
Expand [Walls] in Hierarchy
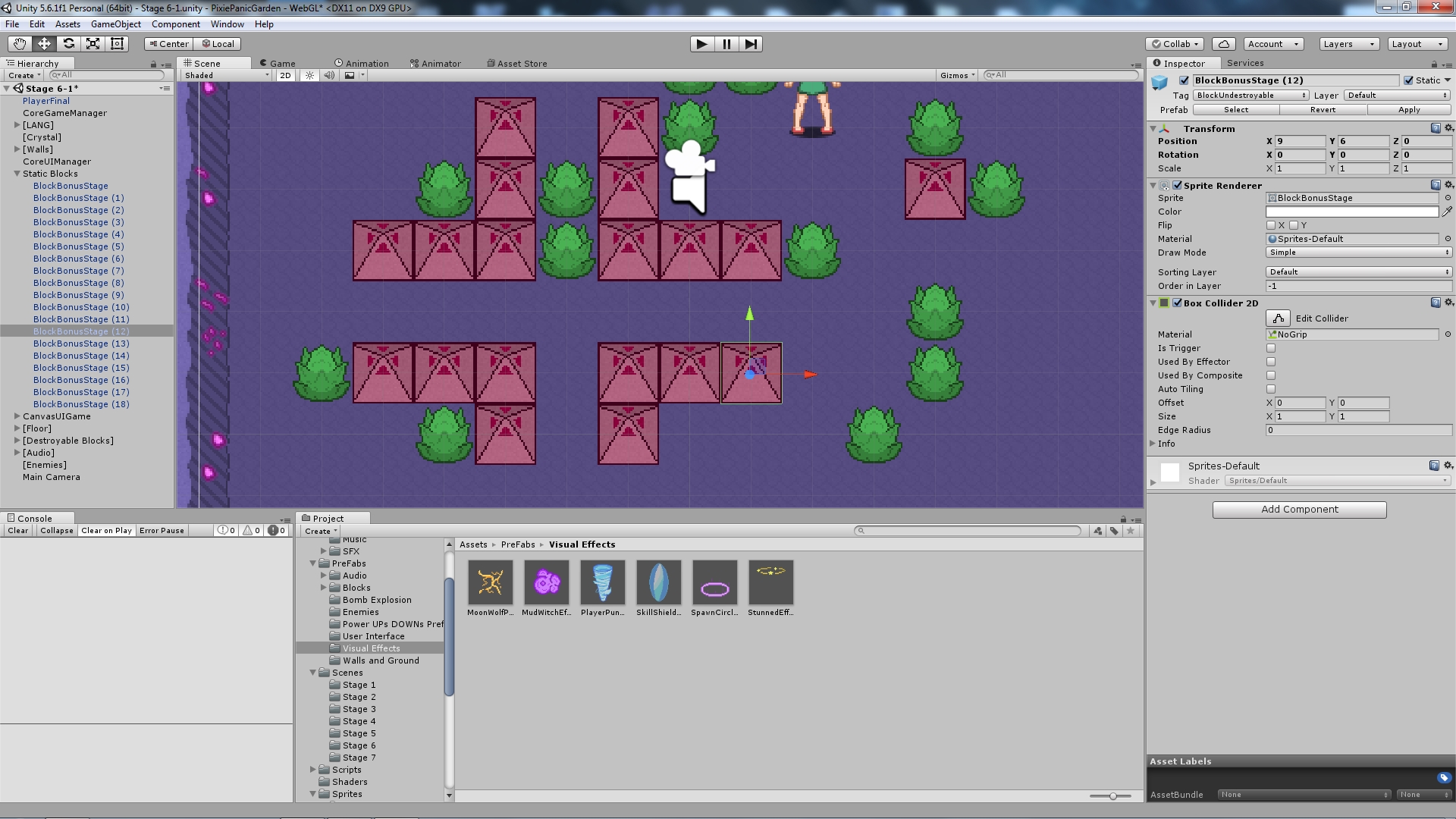click(17, 149)
